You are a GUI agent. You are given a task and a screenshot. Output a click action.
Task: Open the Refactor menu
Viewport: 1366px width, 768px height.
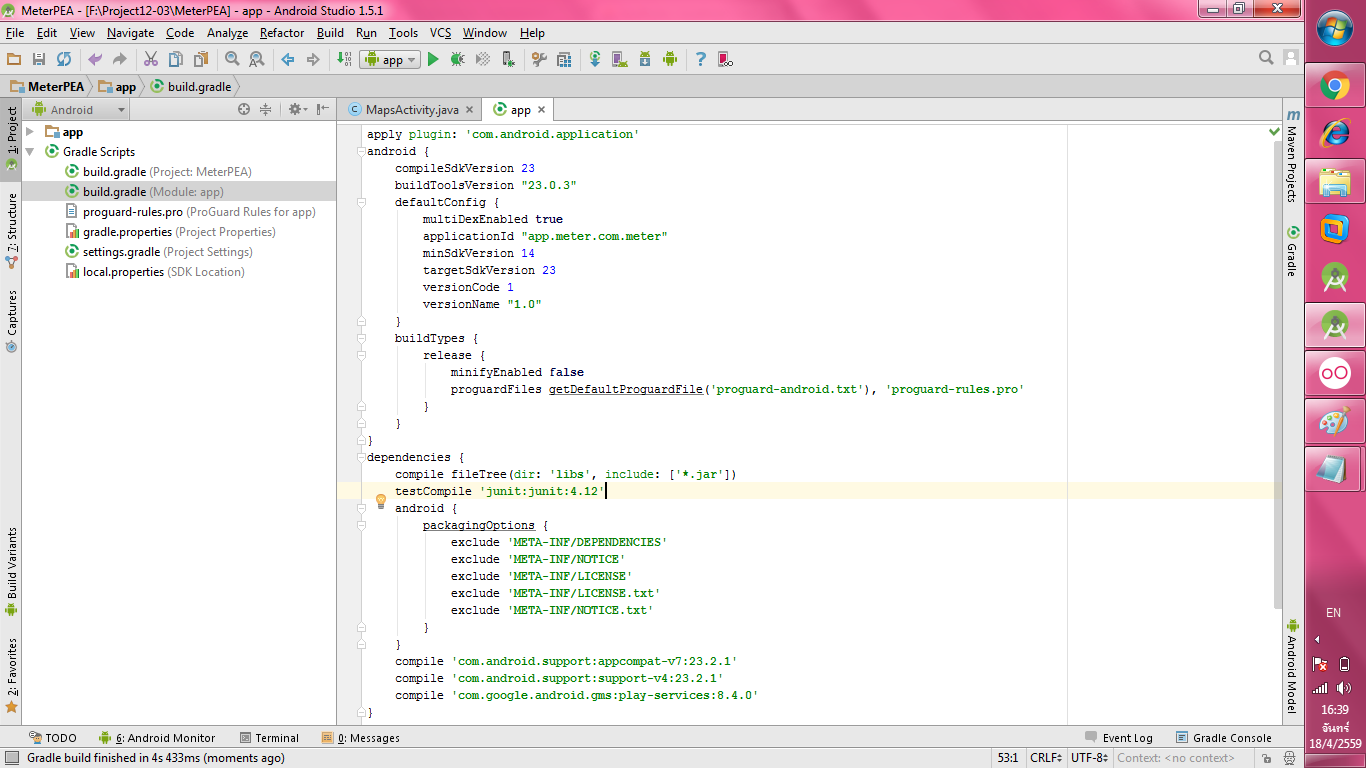tap(281, 33)
